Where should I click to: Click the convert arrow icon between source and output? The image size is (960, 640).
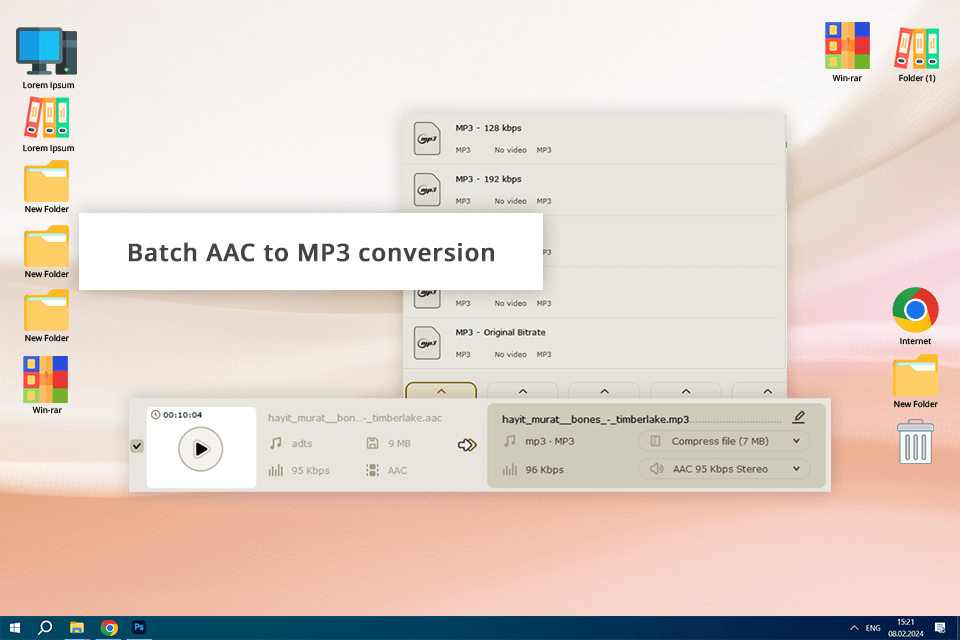pos(467,445)
